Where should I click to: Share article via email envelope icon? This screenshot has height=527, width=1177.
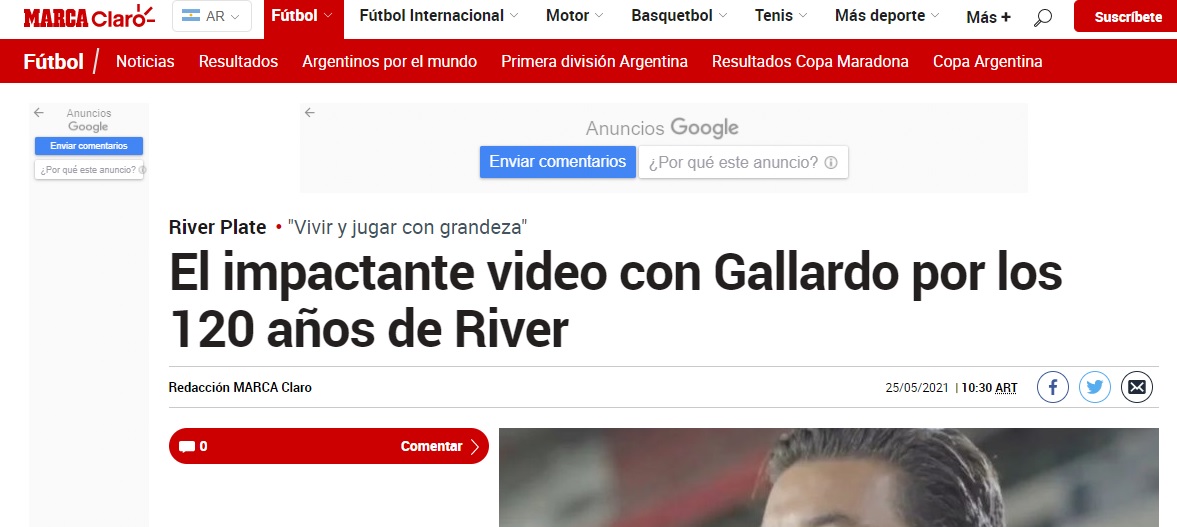click(x=1136, y=387)
